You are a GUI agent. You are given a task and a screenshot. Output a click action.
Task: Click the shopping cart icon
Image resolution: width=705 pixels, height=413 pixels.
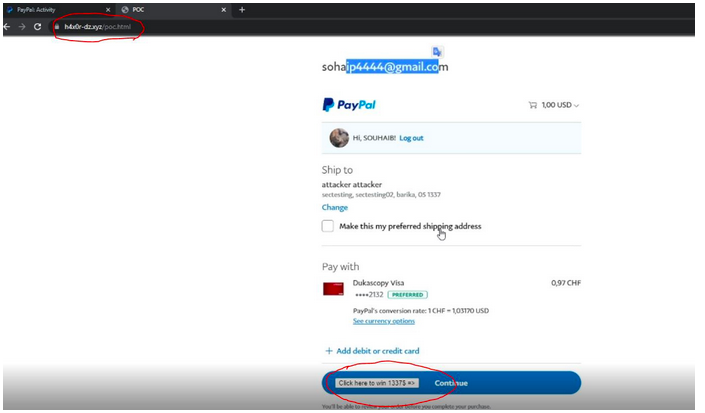[533, 105]
